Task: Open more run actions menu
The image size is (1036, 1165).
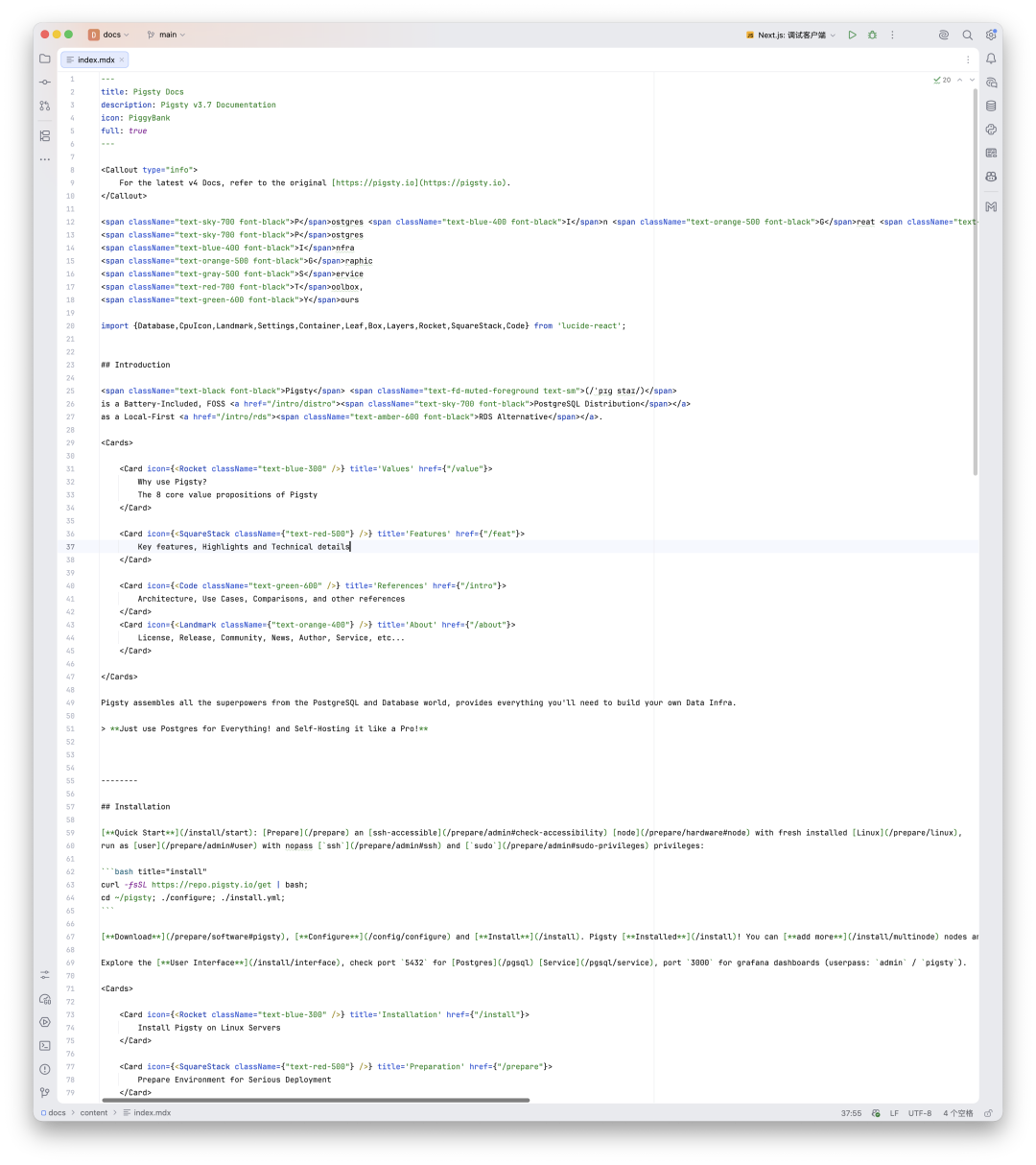Action: pyautogui.click(x=892, y=35)
